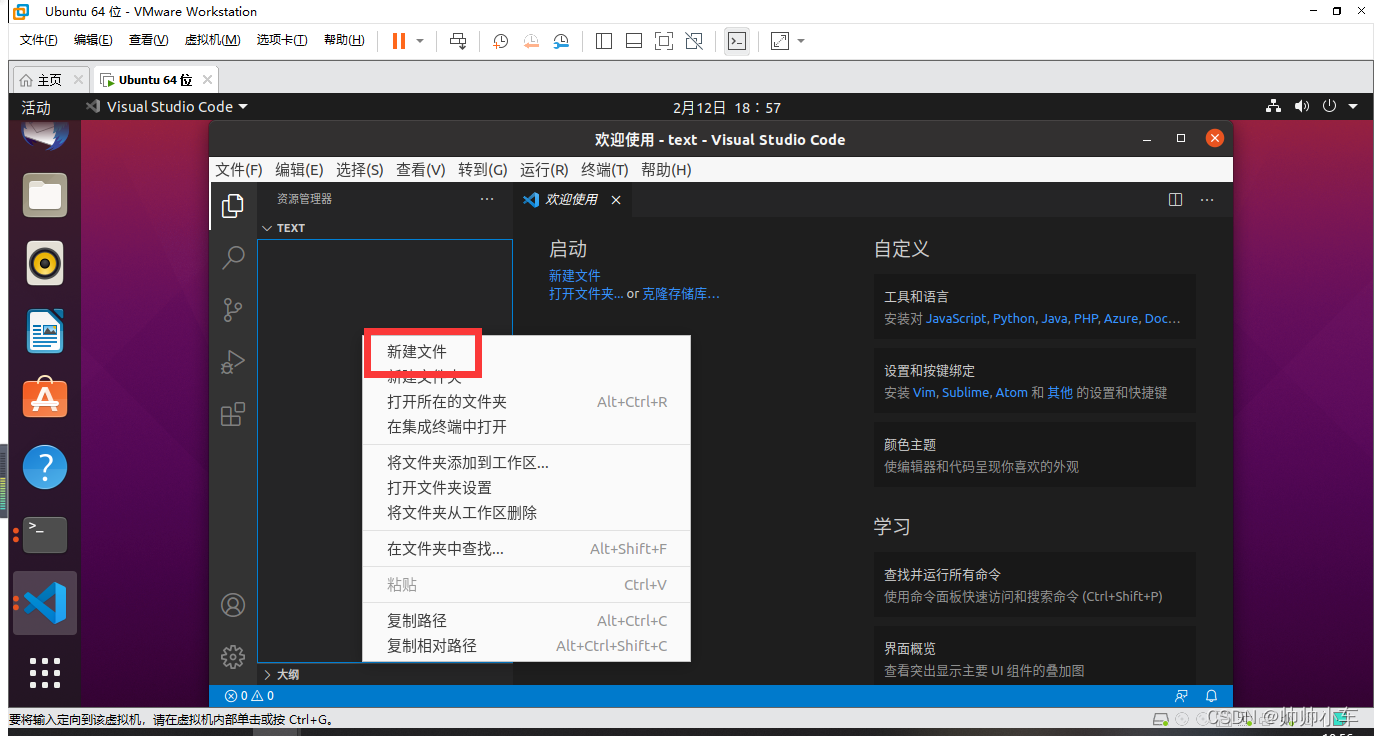This screenshot has height=736, width=1374.
Task: Open snapshot manager VMware toolbar icon
Action: point(562,41)
